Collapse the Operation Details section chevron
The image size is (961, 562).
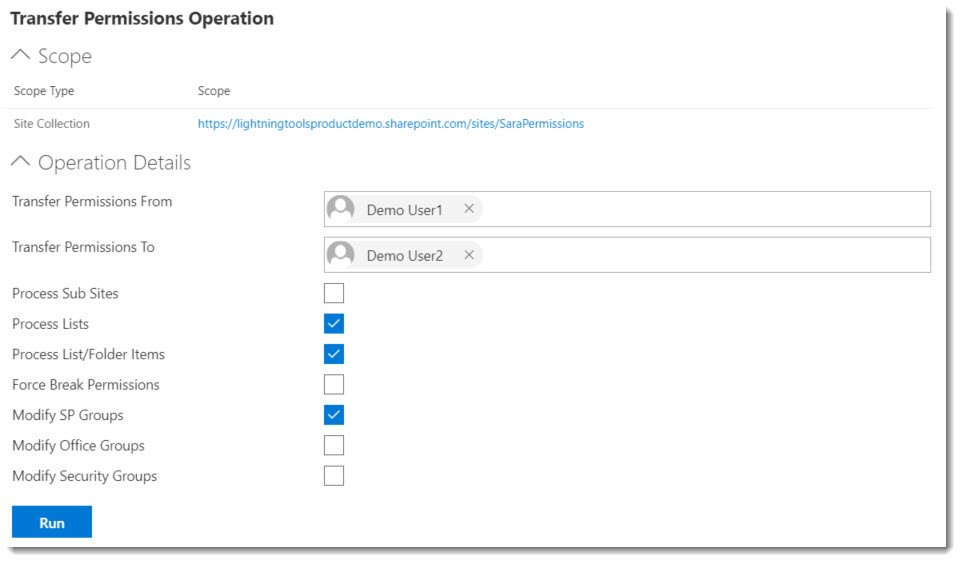point(20,161)
